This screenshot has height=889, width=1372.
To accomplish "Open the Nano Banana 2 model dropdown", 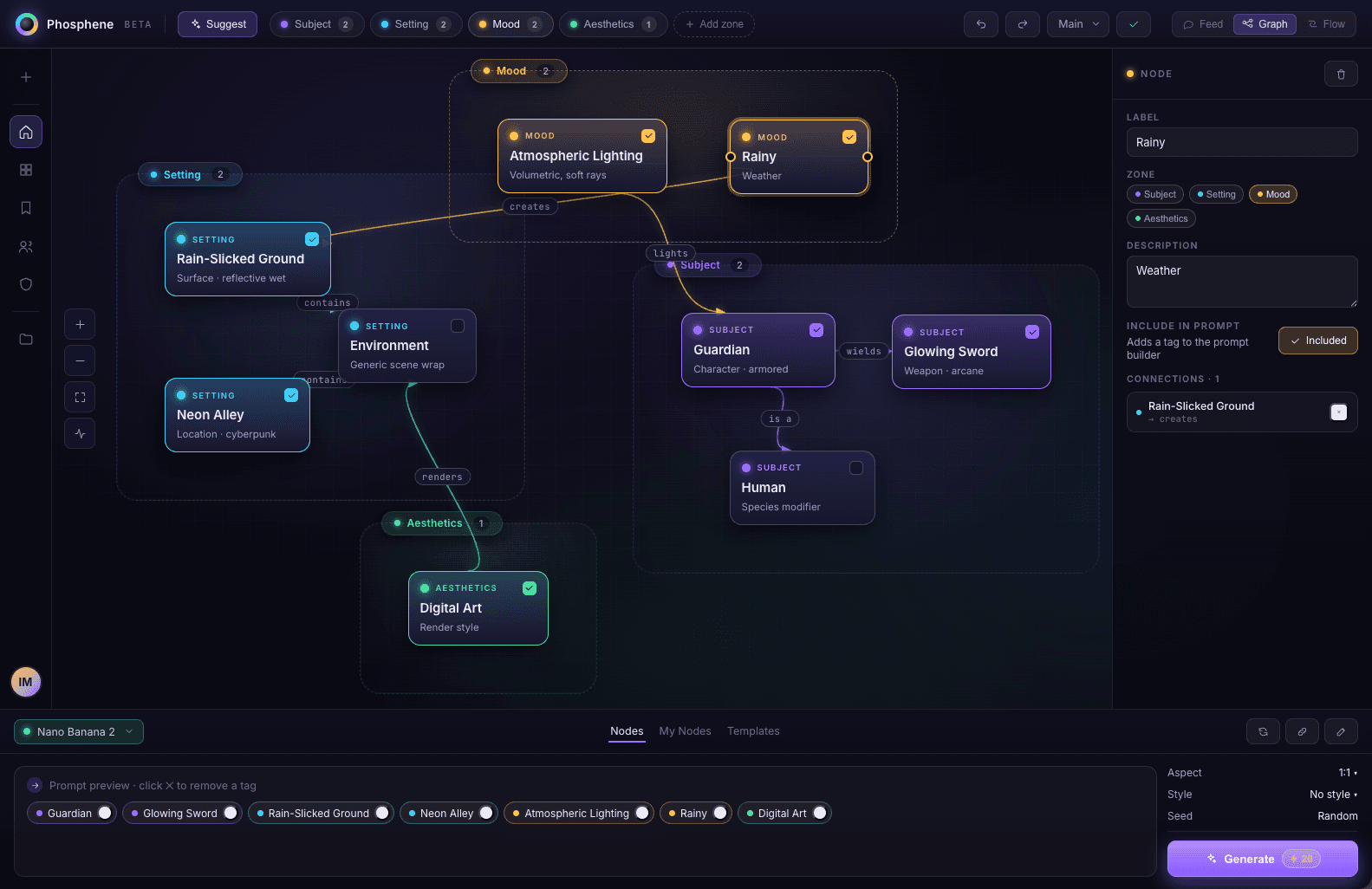I will click(x=79, y=731).
